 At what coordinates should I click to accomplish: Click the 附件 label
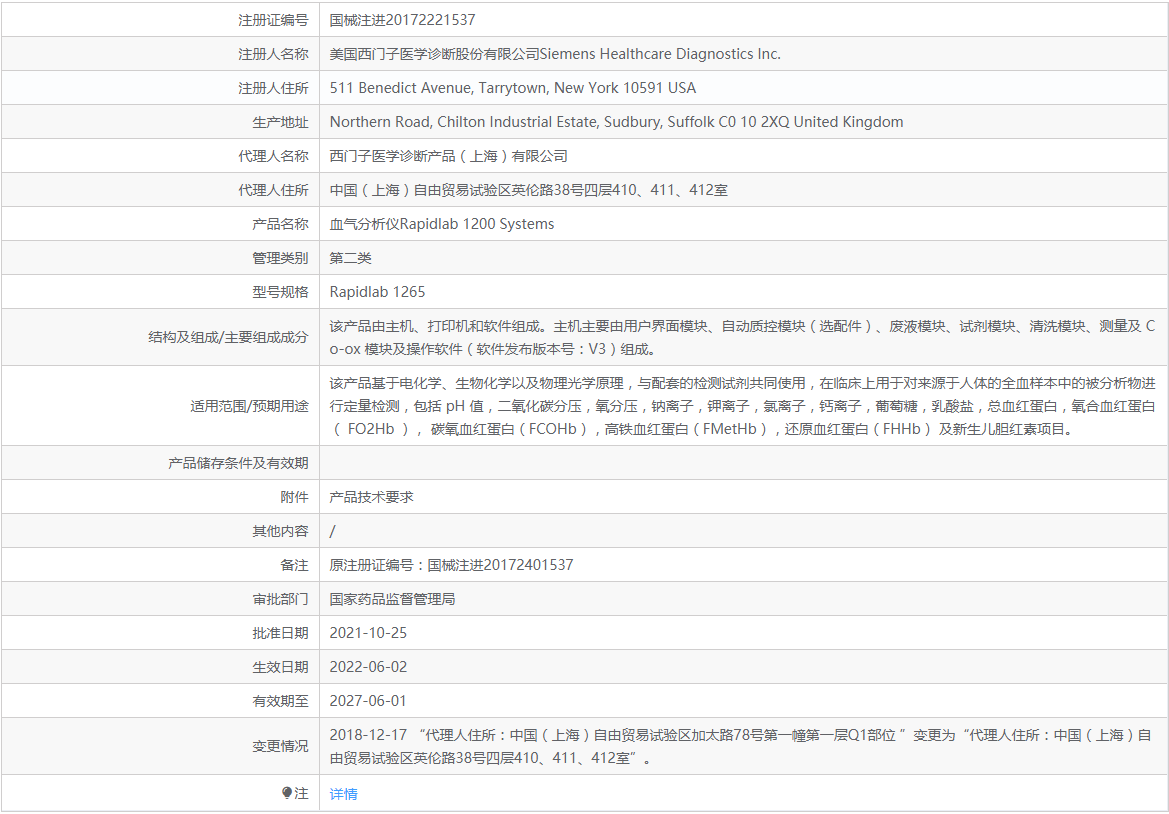click(294, 496)
